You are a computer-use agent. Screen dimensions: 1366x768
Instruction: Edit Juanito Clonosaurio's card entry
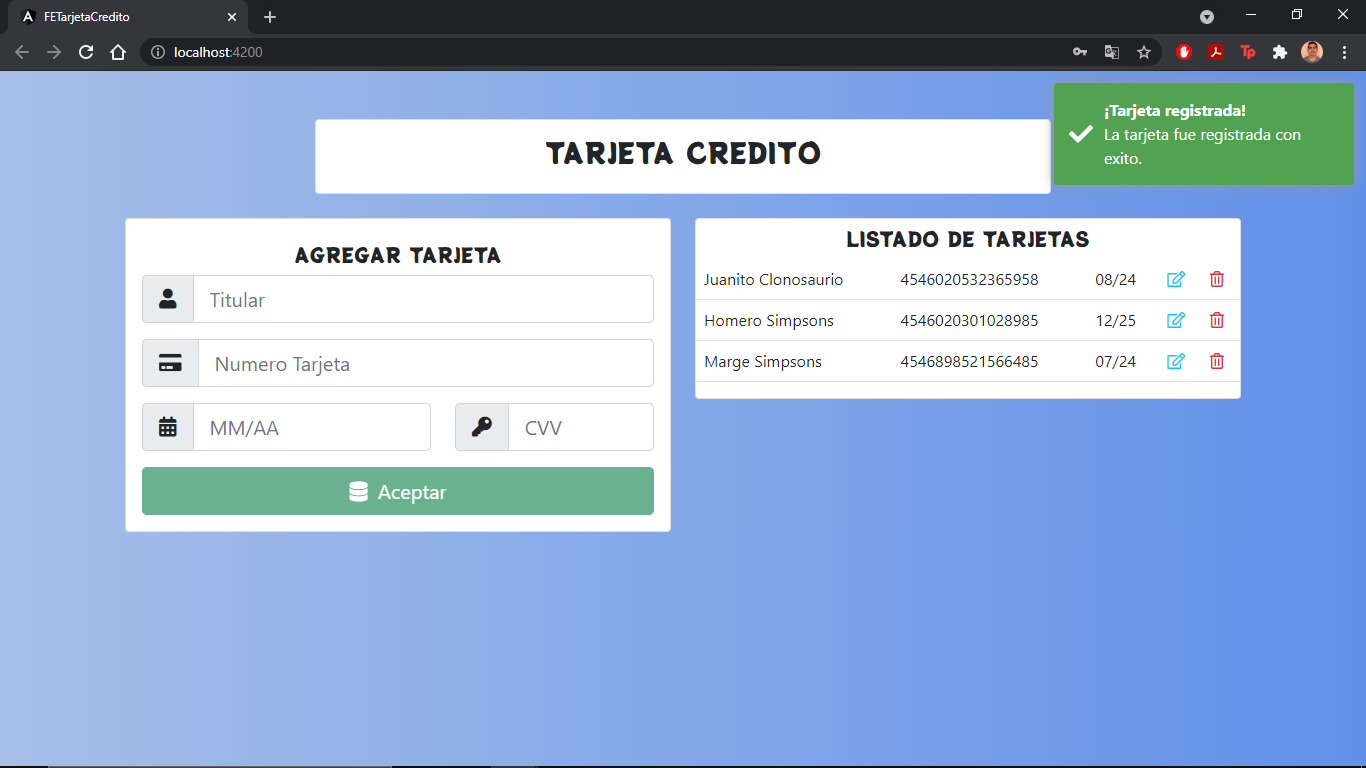(1176, 279)
